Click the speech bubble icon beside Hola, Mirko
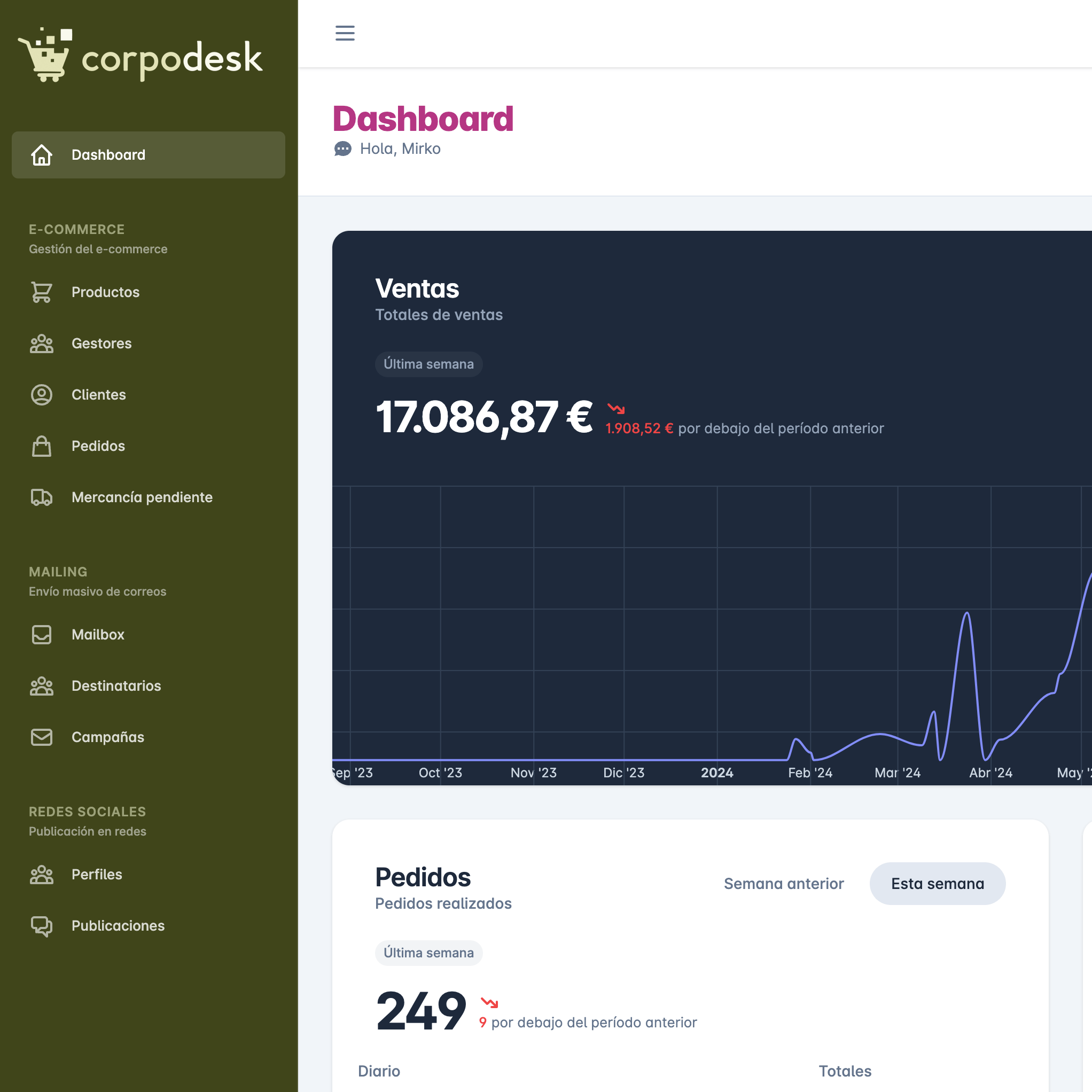The width and height of the screenshot is (1092, 1092). point(342,149)
